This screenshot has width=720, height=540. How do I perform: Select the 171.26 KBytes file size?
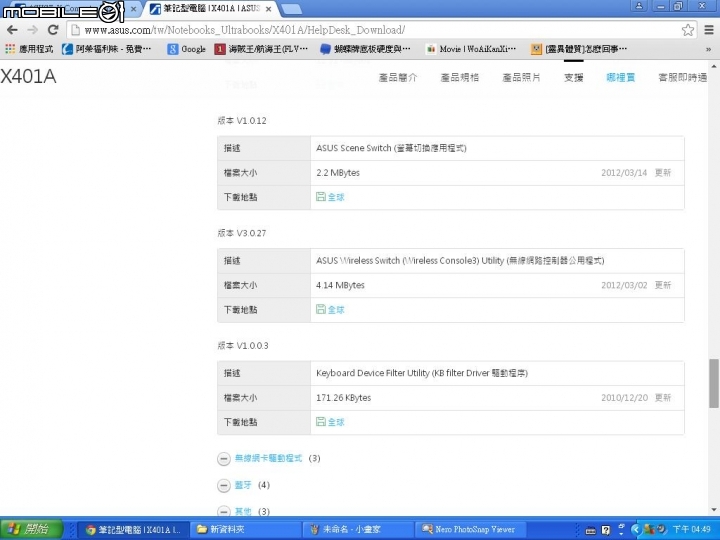[x=343, y=397]
